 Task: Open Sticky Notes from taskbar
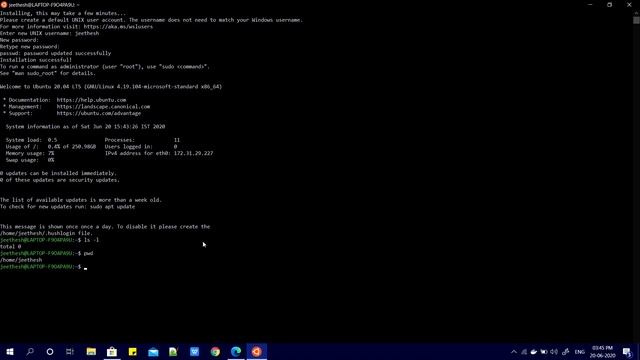coord(133,351)
